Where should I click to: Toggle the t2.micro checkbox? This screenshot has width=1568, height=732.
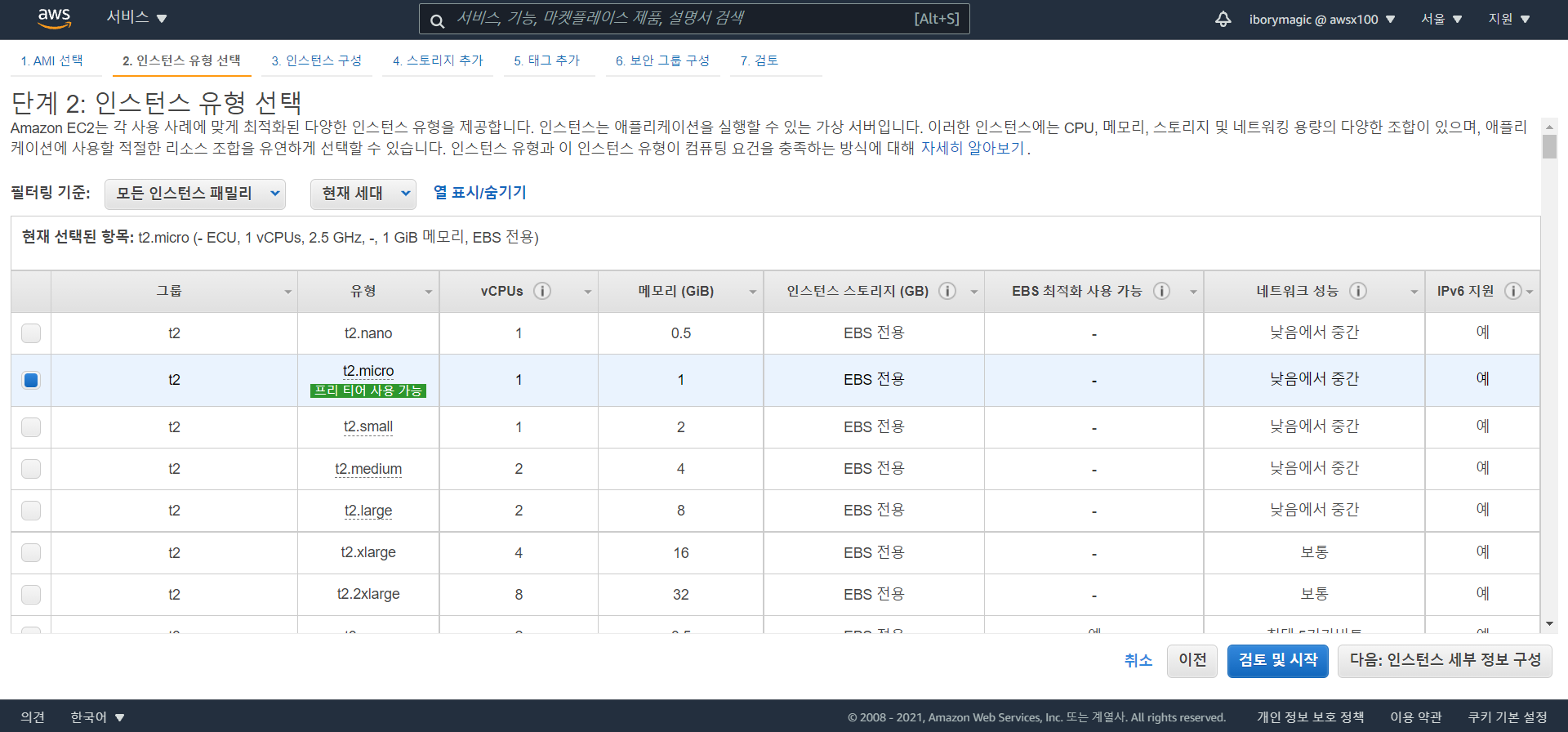(31, 380)
